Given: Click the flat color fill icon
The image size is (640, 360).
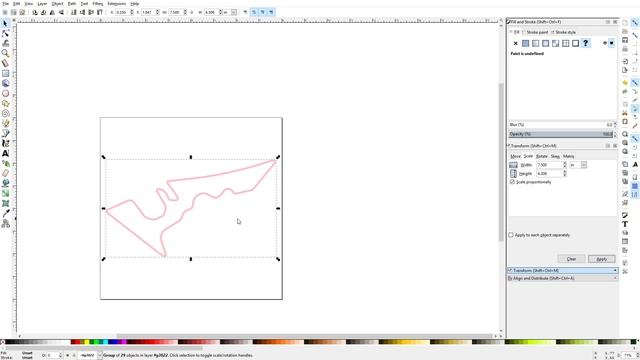Looking at the screenshot, I should (525, 43).
